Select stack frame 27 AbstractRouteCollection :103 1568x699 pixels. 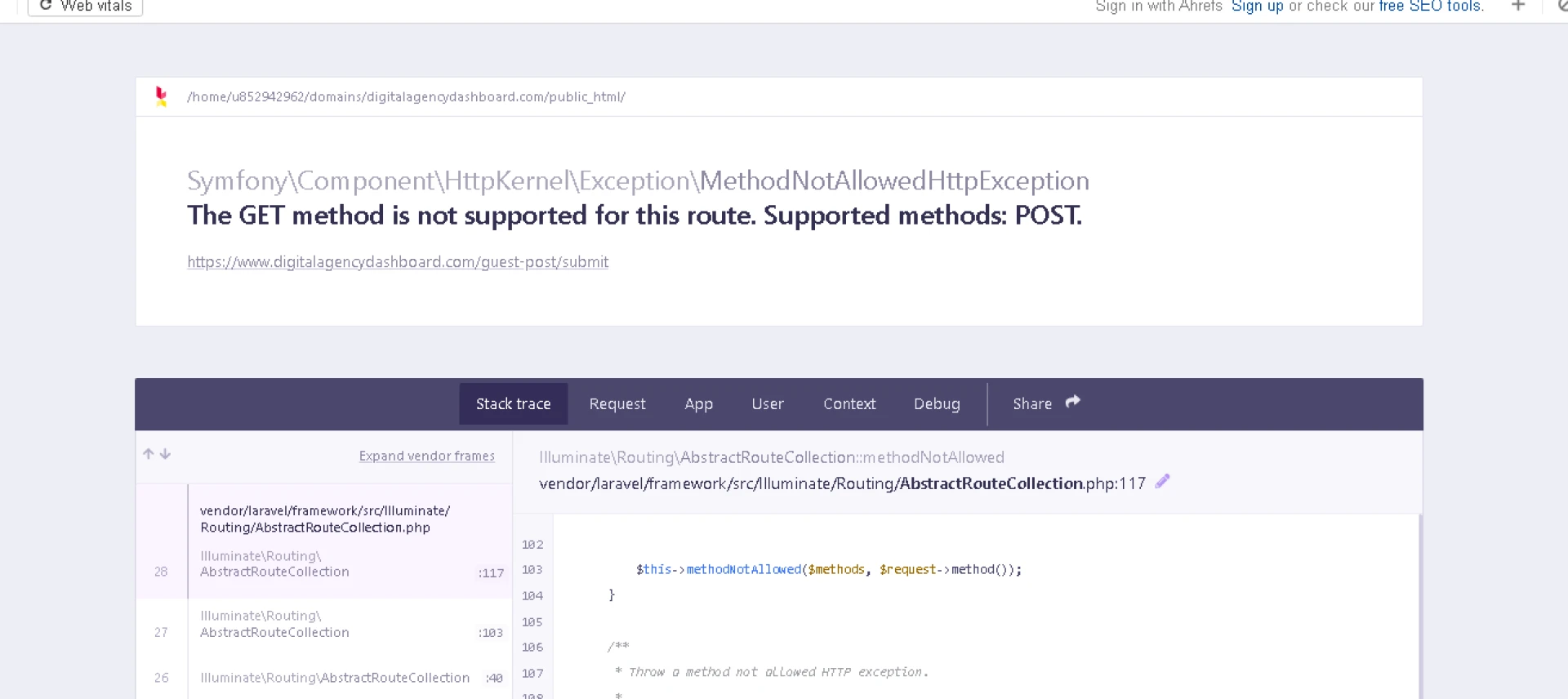coord(327,625)
